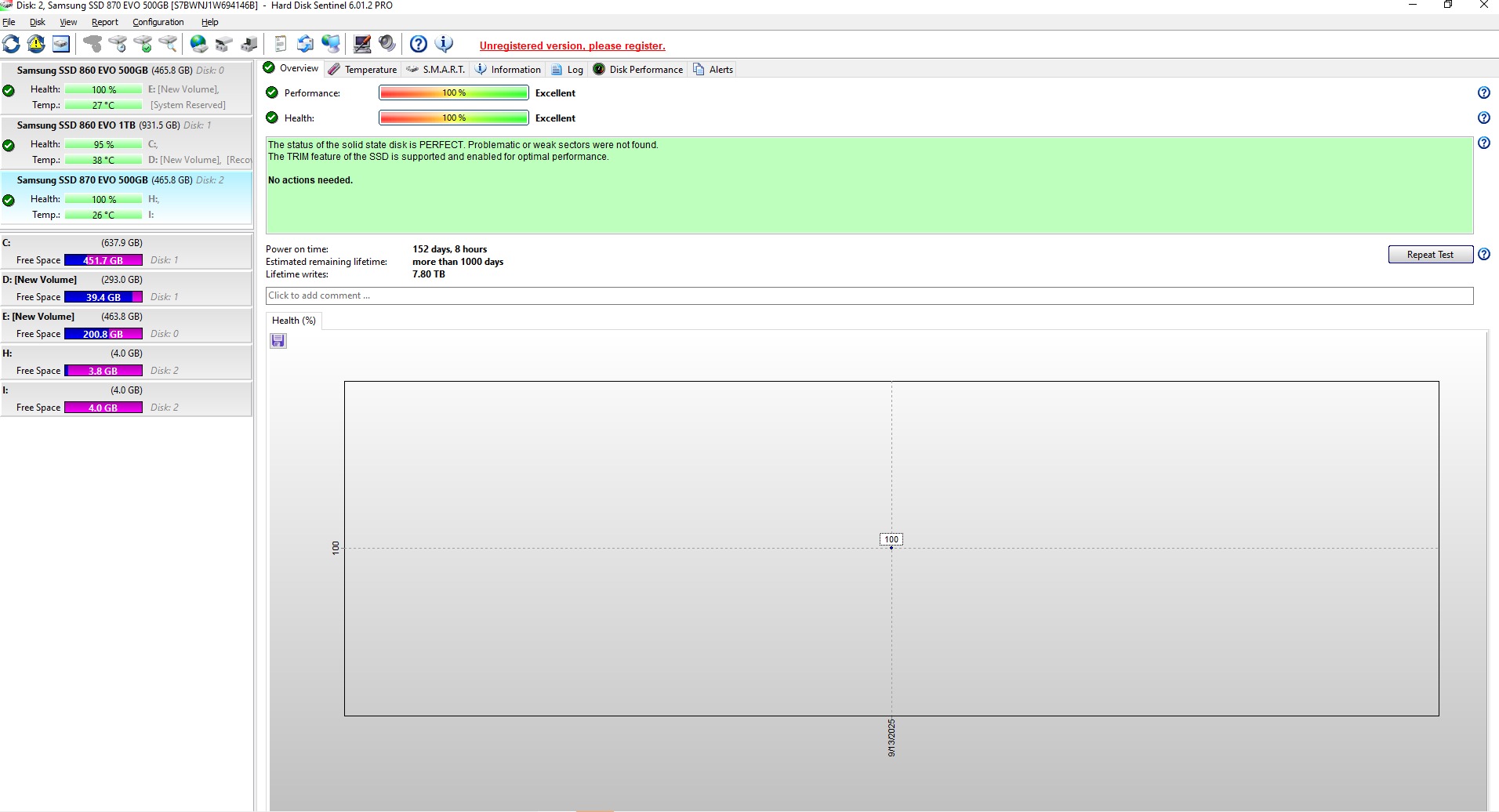Click the 152 days, 8 hours value
1499x812 pixels.
450,249
